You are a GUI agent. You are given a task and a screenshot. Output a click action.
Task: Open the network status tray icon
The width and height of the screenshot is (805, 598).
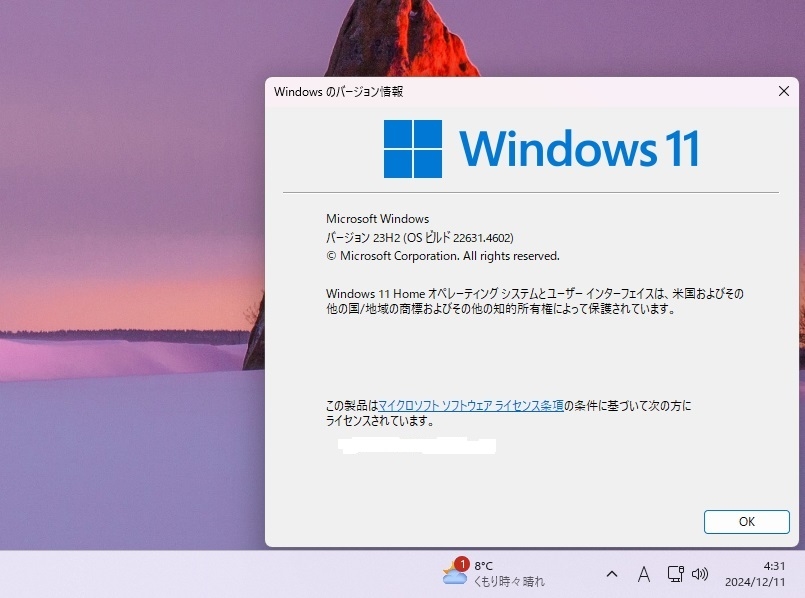coord(675,574)
